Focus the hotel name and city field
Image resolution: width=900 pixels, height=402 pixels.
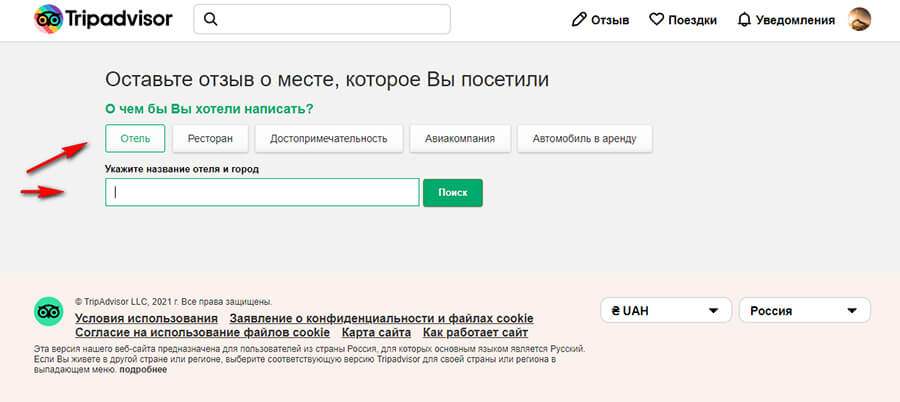[x=262, y=192]
